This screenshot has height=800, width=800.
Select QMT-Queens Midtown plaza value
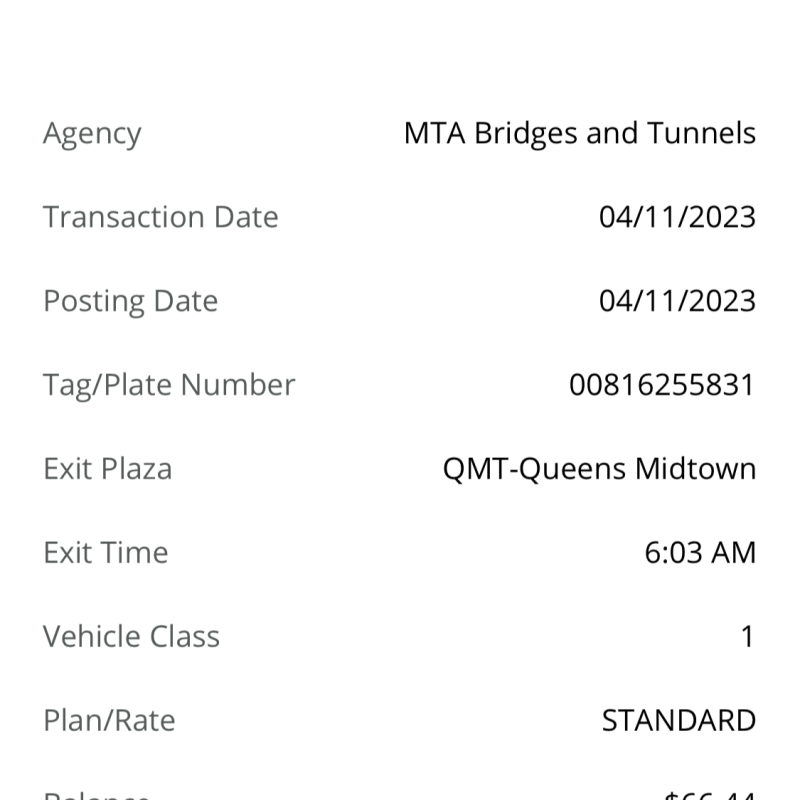pos(599,469)
